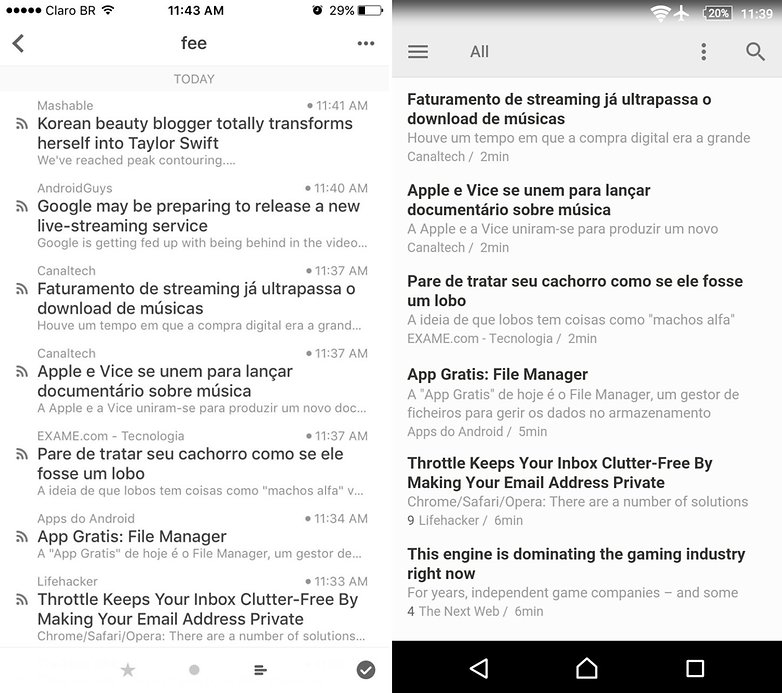Tap 'EXAME.com - Tecnologia / 2min' metadata line

[502, 339]
